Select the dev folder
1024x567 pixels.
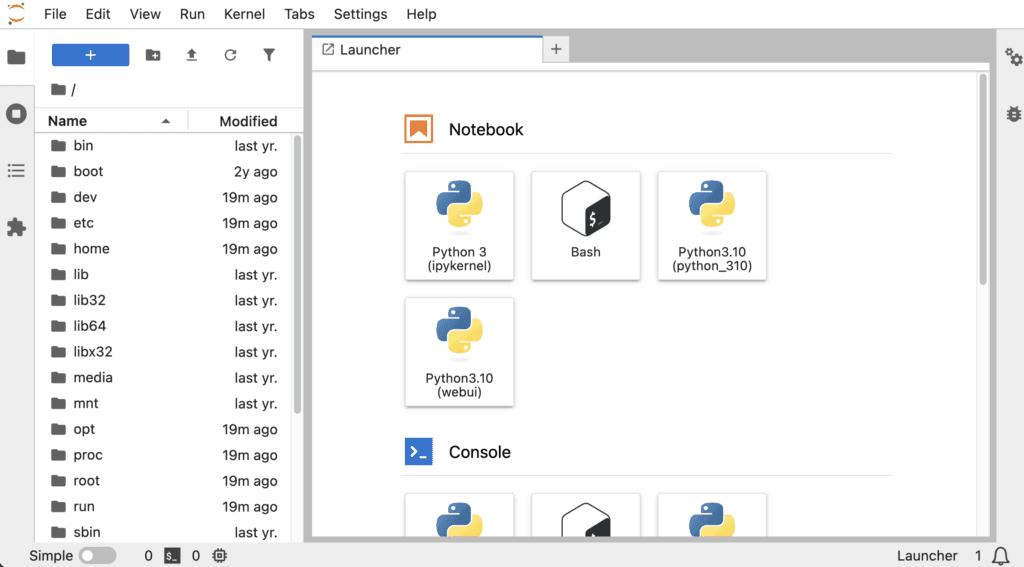[x=163, y=197]
